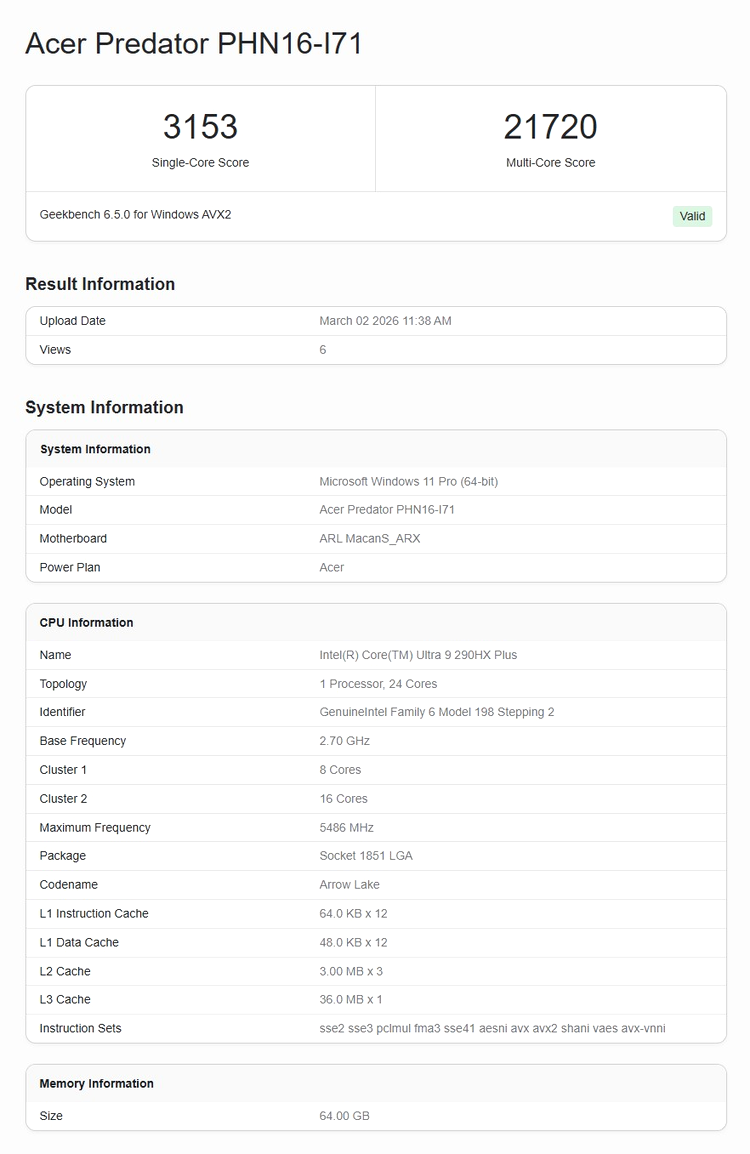Click the 3153 single-core score
Image resolution: width=750 pixels, height=1154 pixels.
[x=200, y=127]
